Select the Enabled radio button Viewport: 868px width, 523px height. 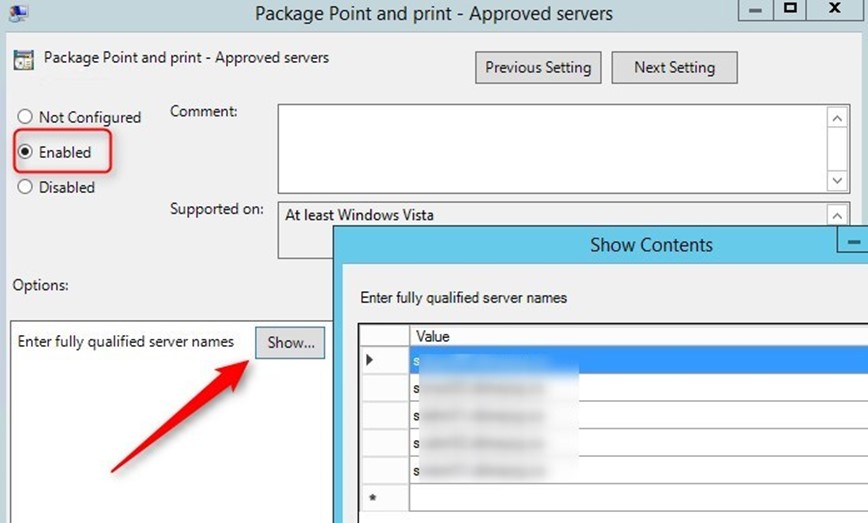click(25, 152)
